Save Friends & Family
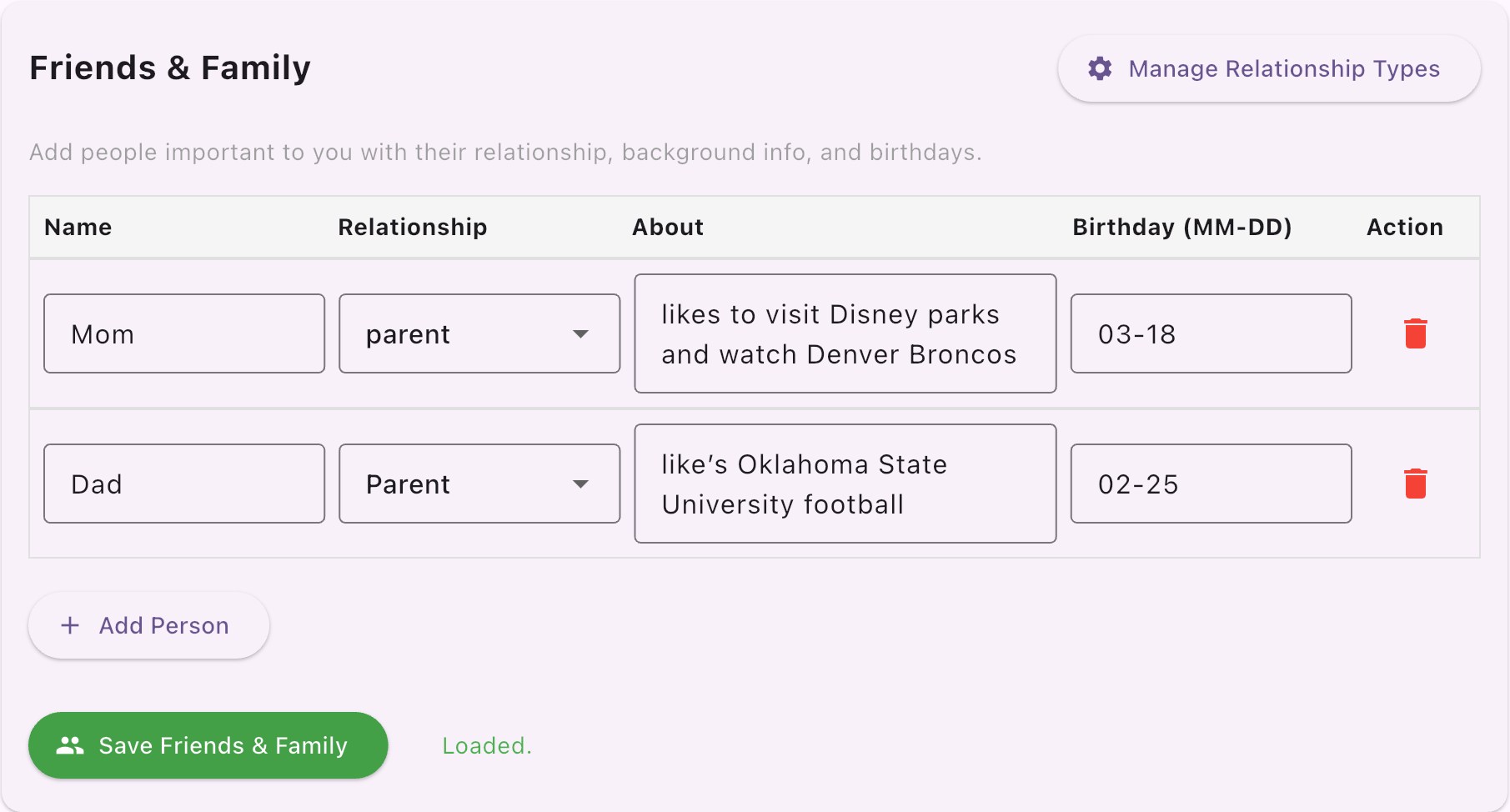 pyautogui.click(x=208, y=745)
